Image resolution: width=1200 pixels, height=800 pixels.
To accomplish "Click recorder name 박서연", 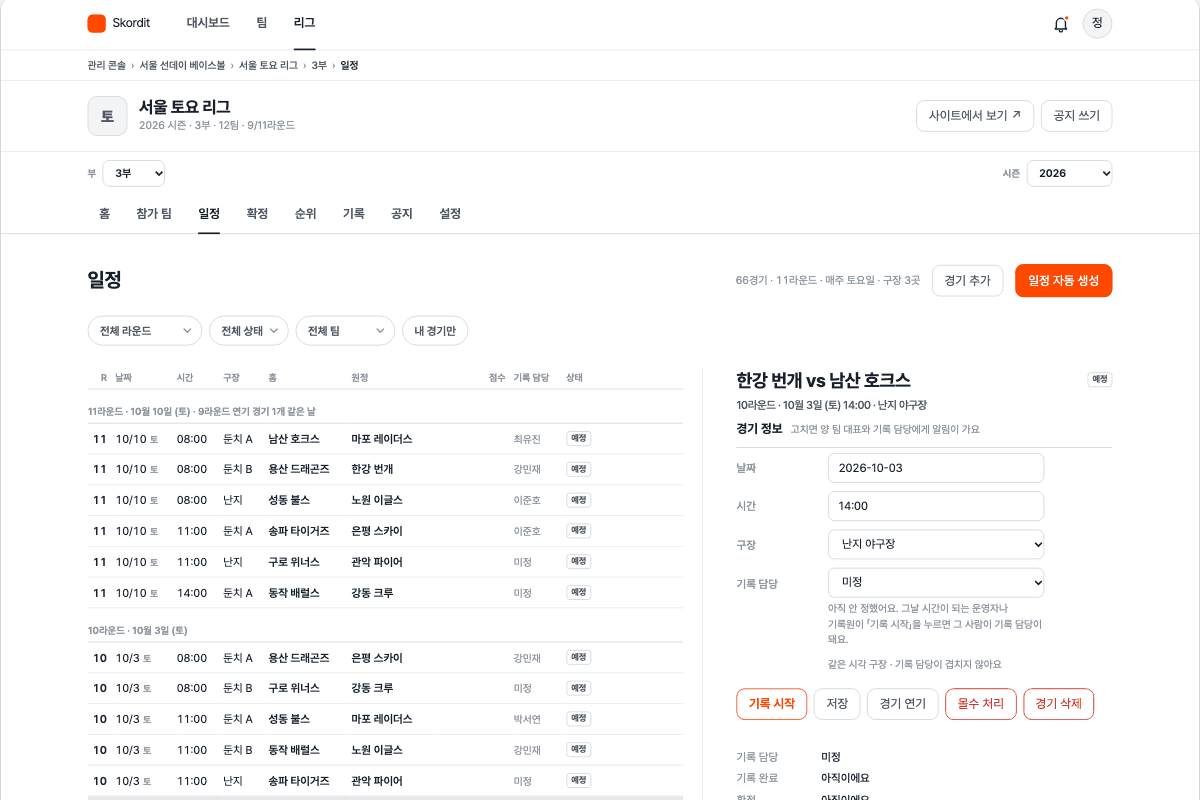I will point(527,719).
